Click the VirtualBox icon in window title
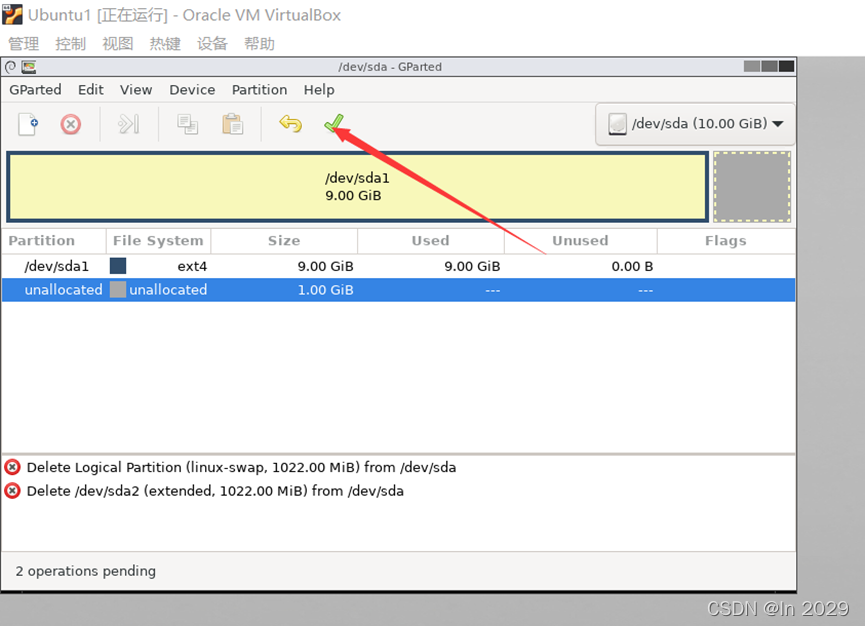Screen dimensions: 865x626 coord(12,14)
